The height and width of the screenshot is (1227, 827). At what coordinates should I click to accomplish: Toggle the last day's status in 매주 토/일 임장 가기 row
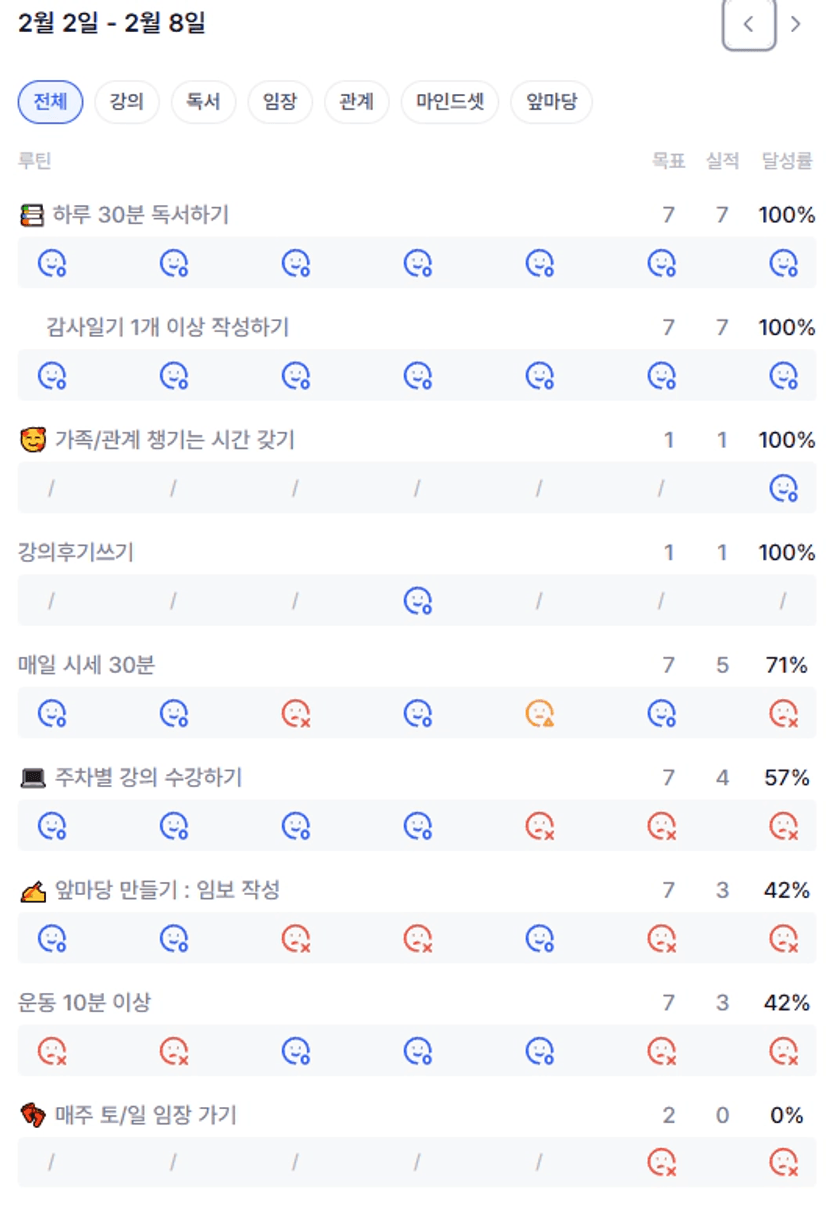click(x=783, y=1162)
